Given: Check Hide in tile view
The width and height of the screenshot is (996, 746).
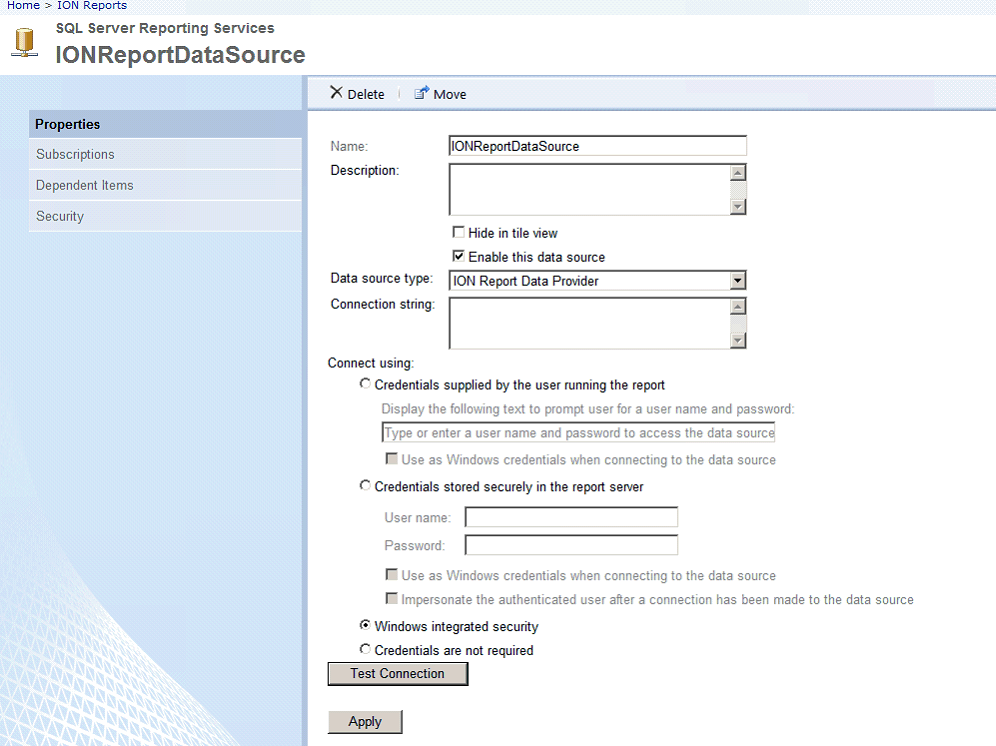Looking at the screenshot, I should coord(458,232).
